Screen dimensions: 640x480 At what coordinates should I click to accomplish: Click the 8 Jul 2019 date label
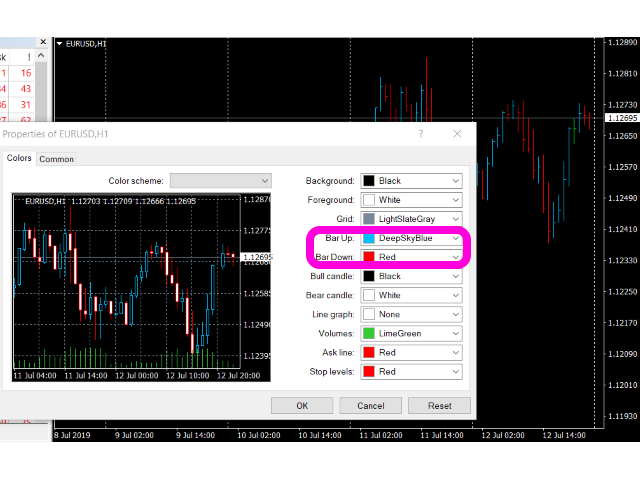point(72,435)
